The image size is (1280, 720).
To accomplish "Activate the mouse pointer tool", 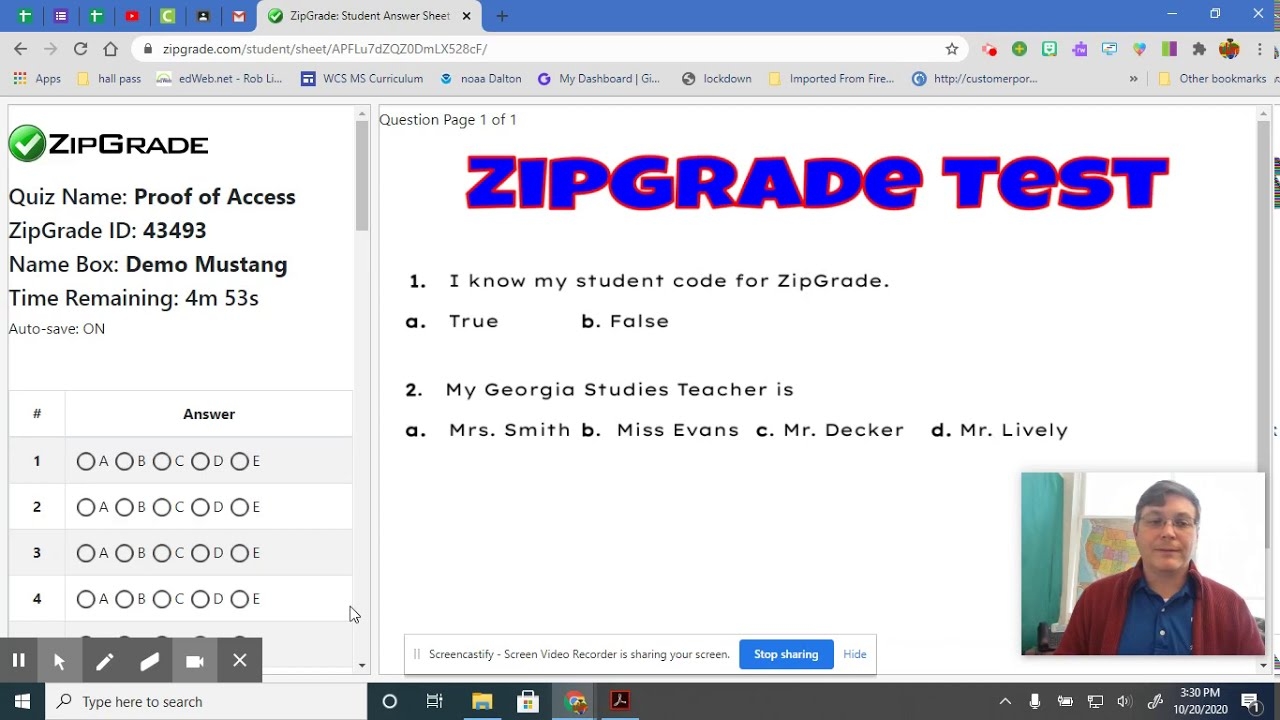I will 59,661.
